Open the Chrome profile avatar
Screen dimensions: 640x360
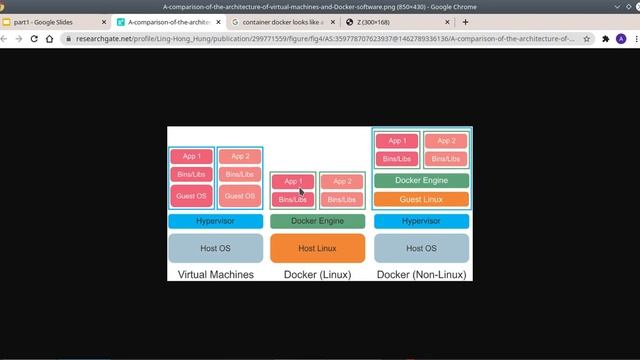point(621,39)
